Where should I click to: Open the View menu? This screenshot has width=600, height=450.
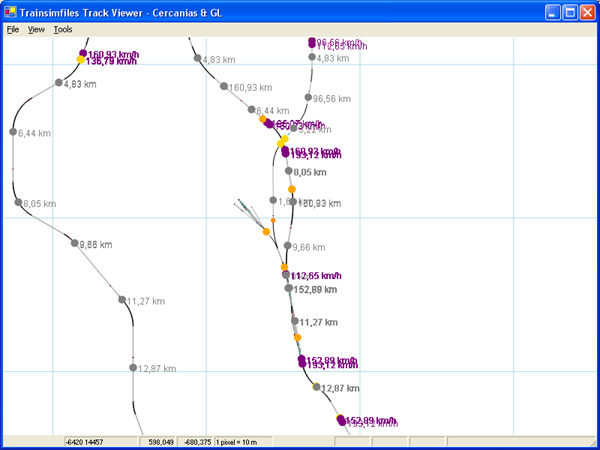pos(36,30)
